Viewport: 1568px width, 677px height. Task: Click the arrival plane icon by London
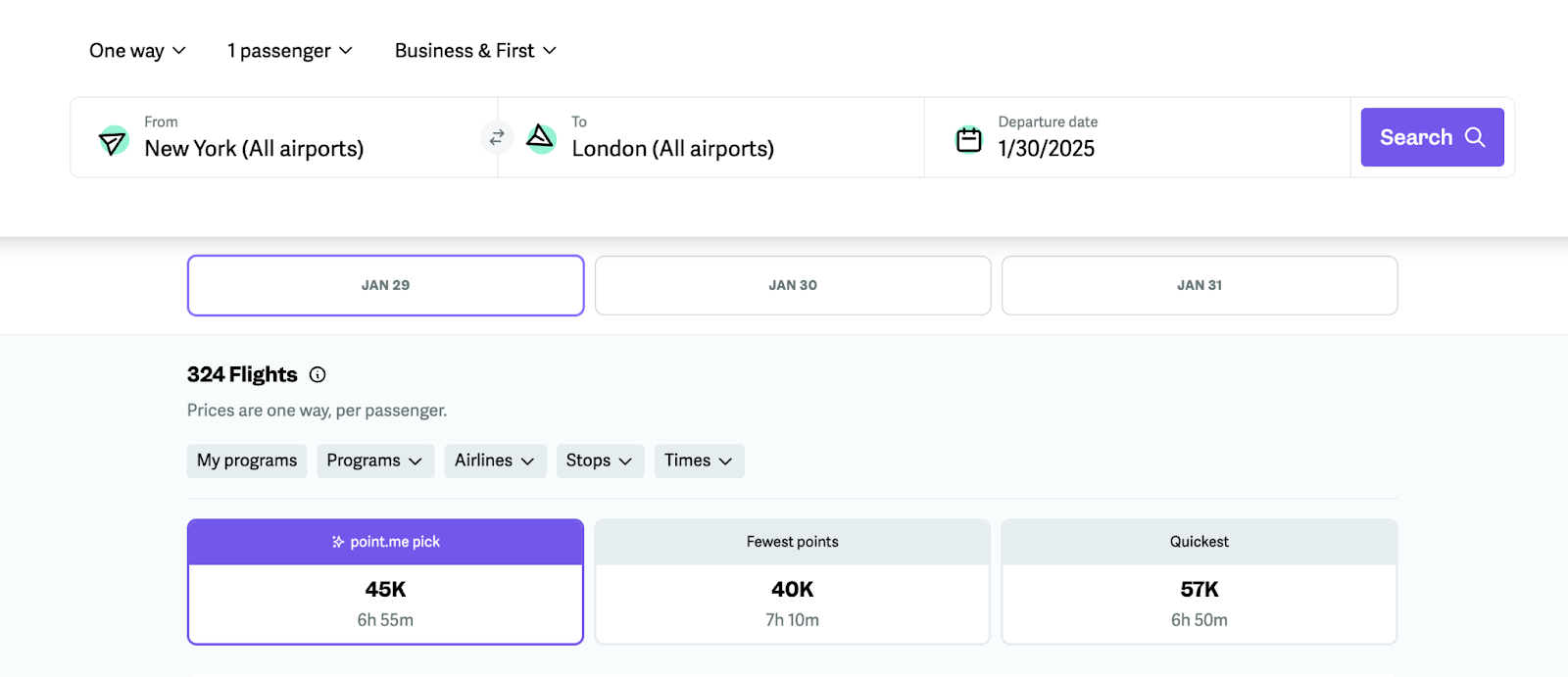(x=541, y=138)
